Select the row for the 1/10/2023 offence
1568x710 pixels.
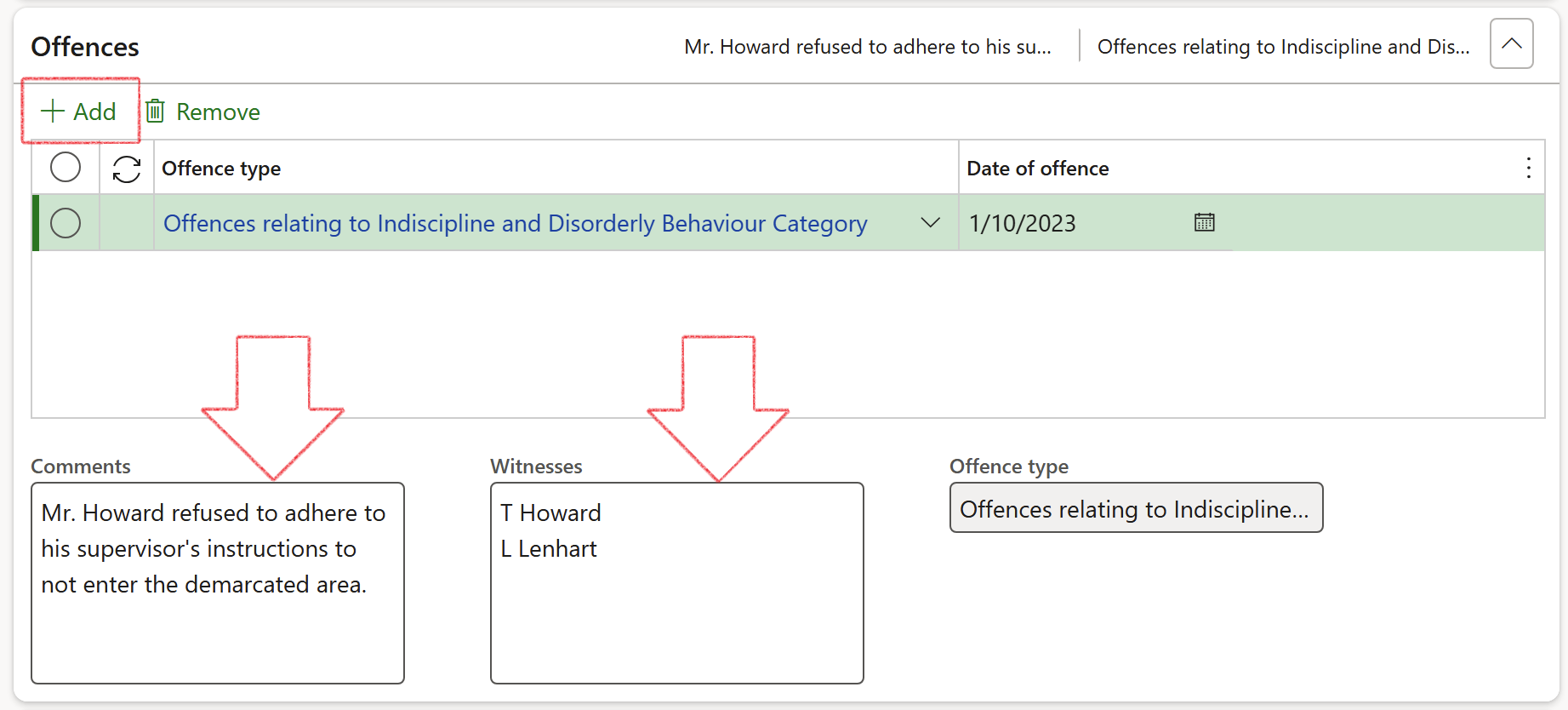pos(66,223)
